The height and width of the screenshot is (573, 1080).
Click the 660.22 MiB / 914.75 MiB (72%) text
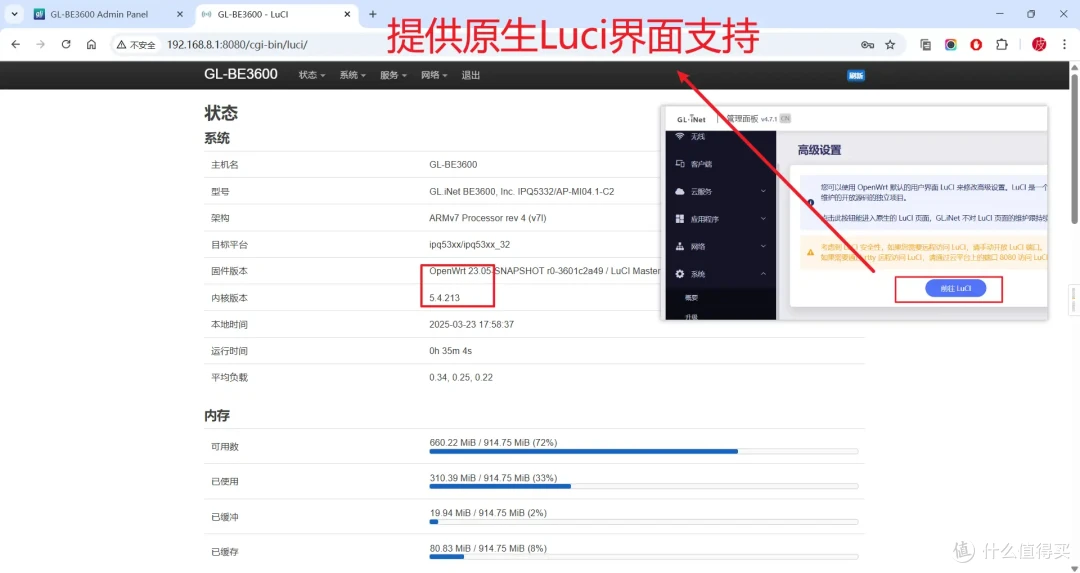point(493,443)
